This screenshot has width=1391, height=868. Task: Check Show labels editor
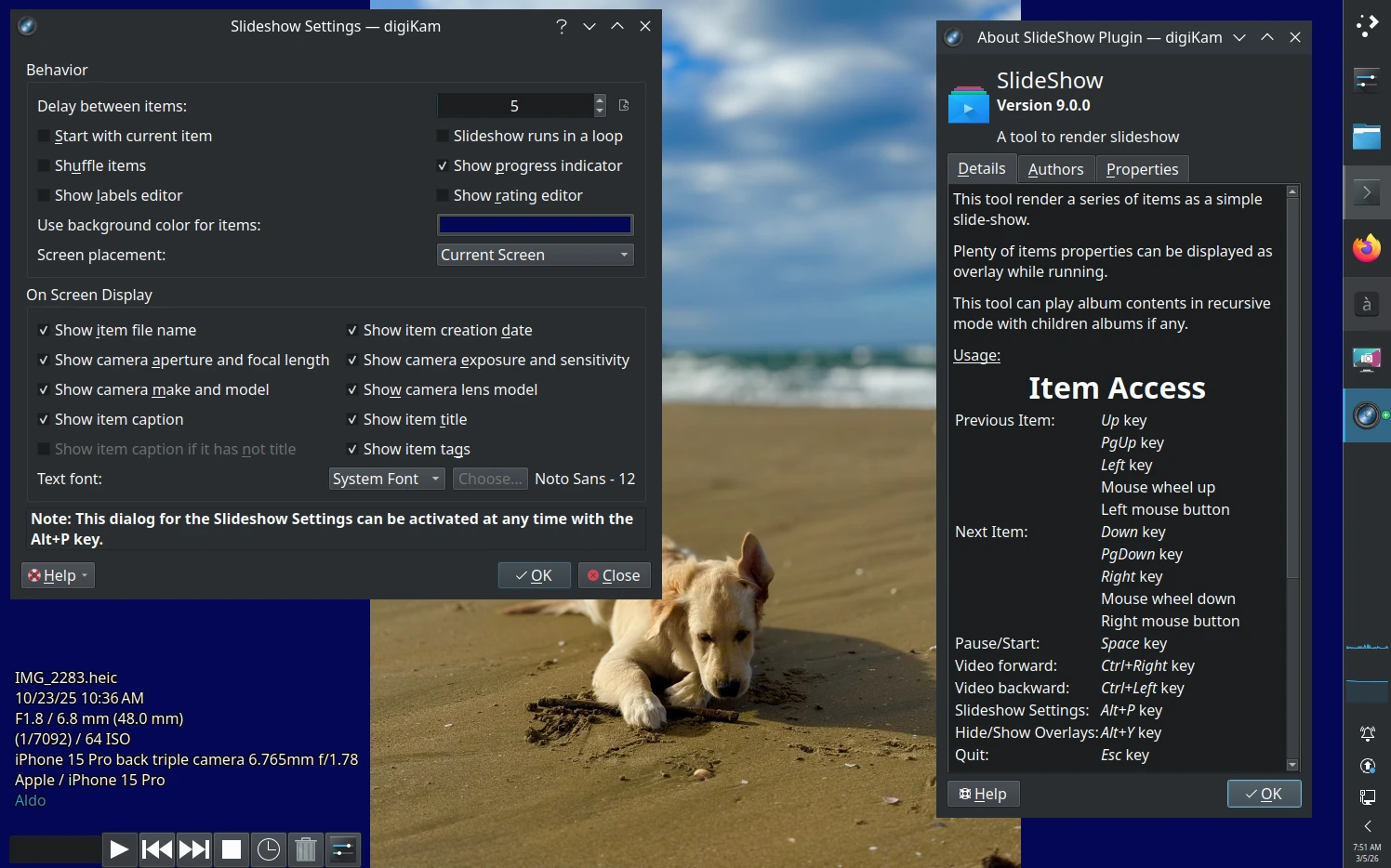coord(44,195)
